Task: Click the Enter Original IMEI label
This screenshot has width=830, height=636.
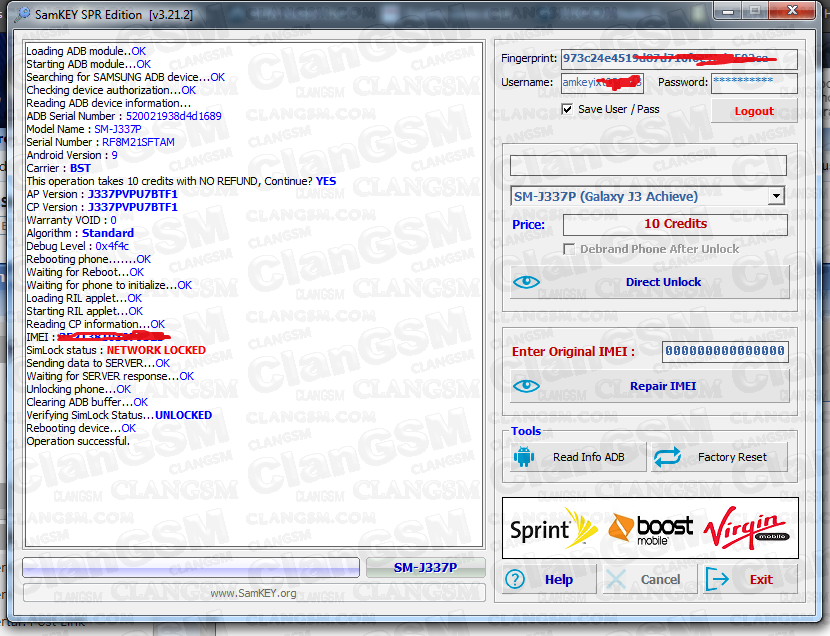Action: [573, 352]
